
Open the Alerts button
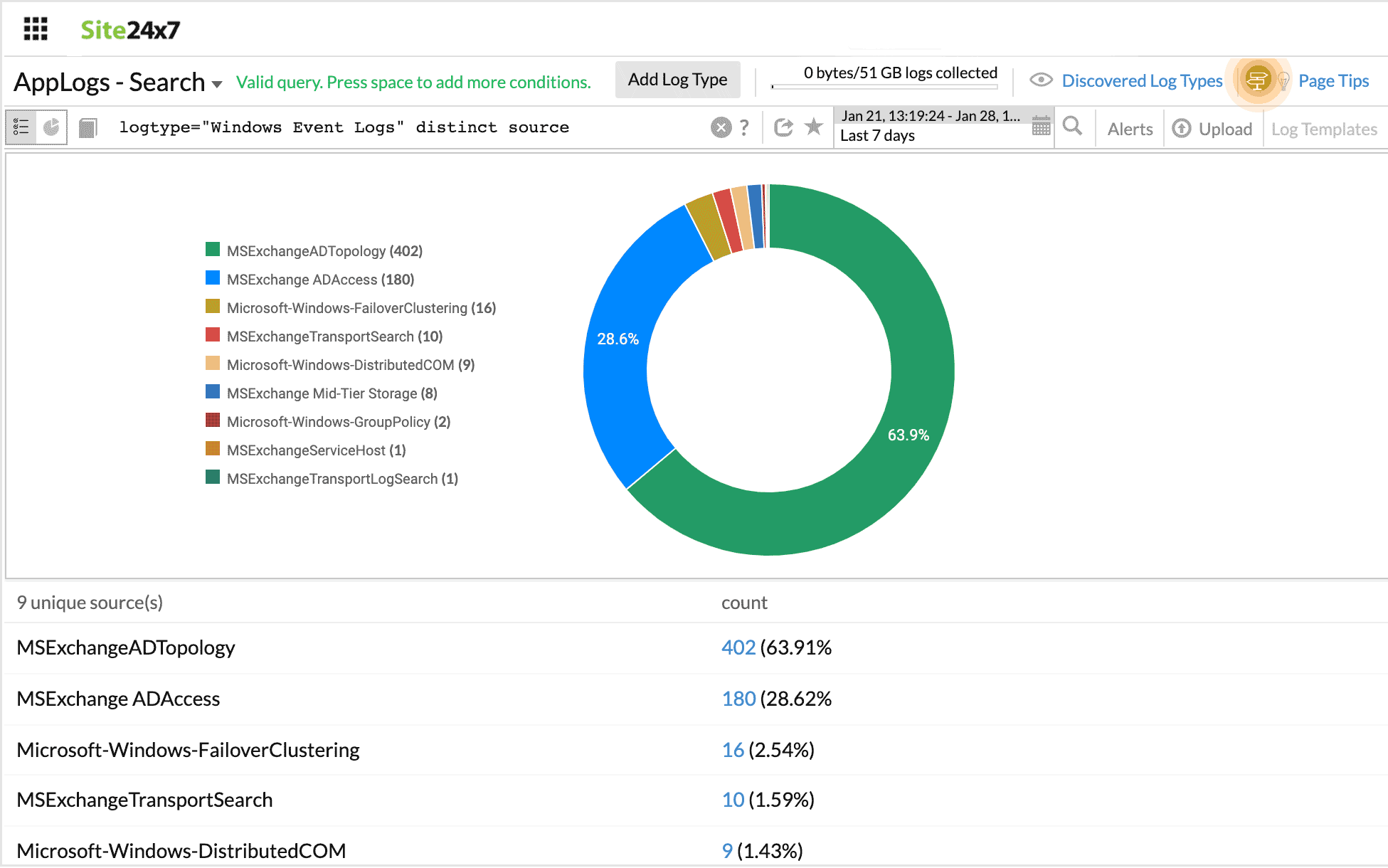(x=1130, y=129)
